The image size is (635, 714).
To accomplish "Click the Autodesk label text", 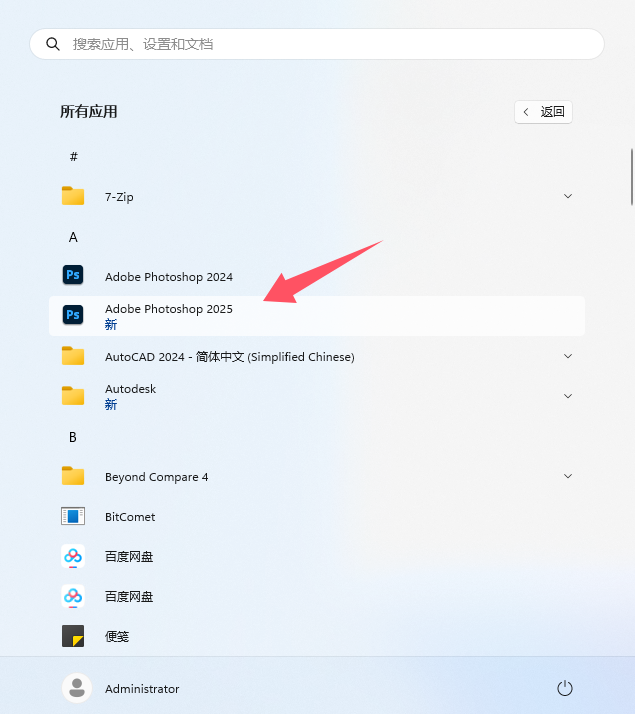I will (131, 389).
